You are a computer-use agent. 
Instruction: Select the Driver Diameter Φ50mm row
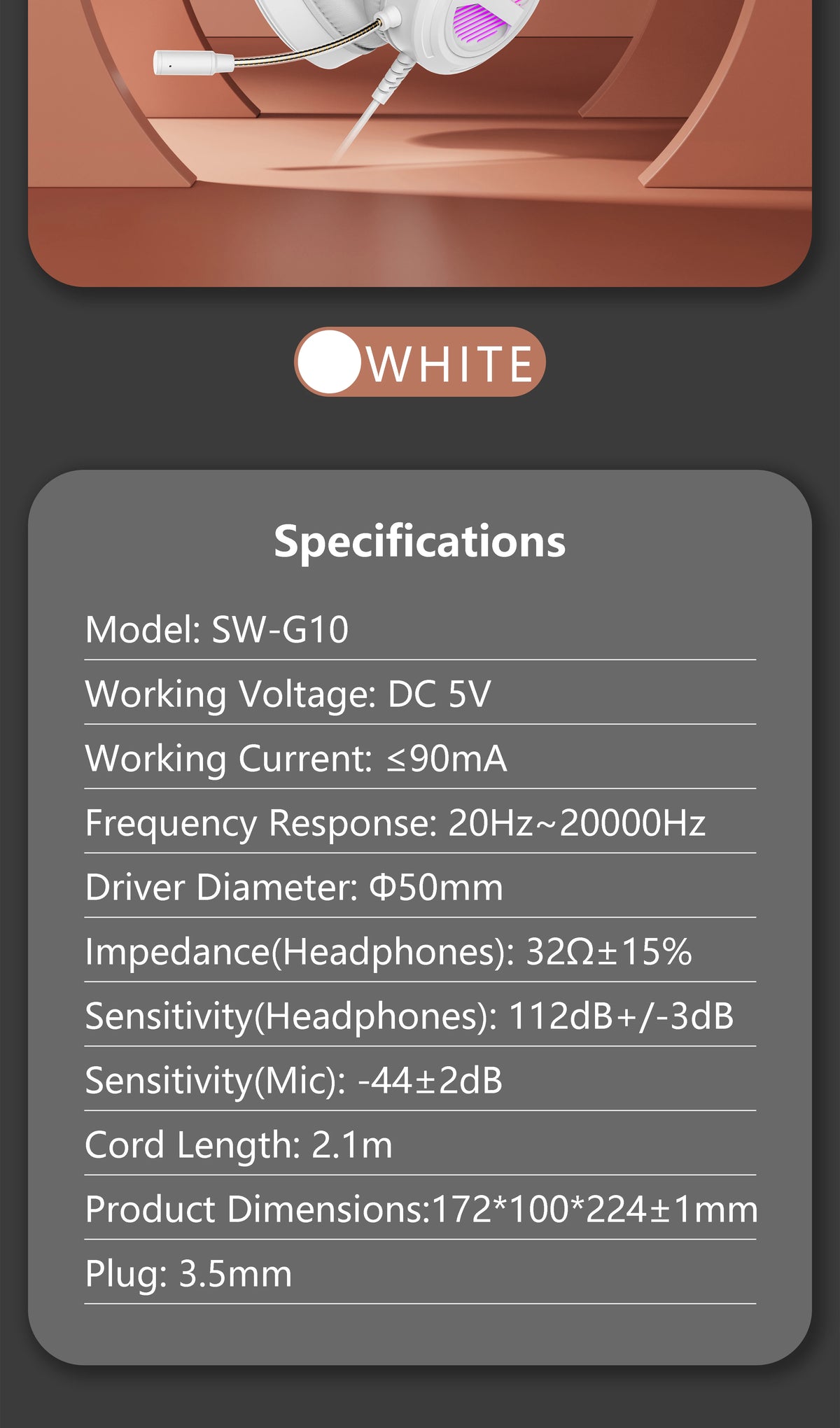coord(294,887)
